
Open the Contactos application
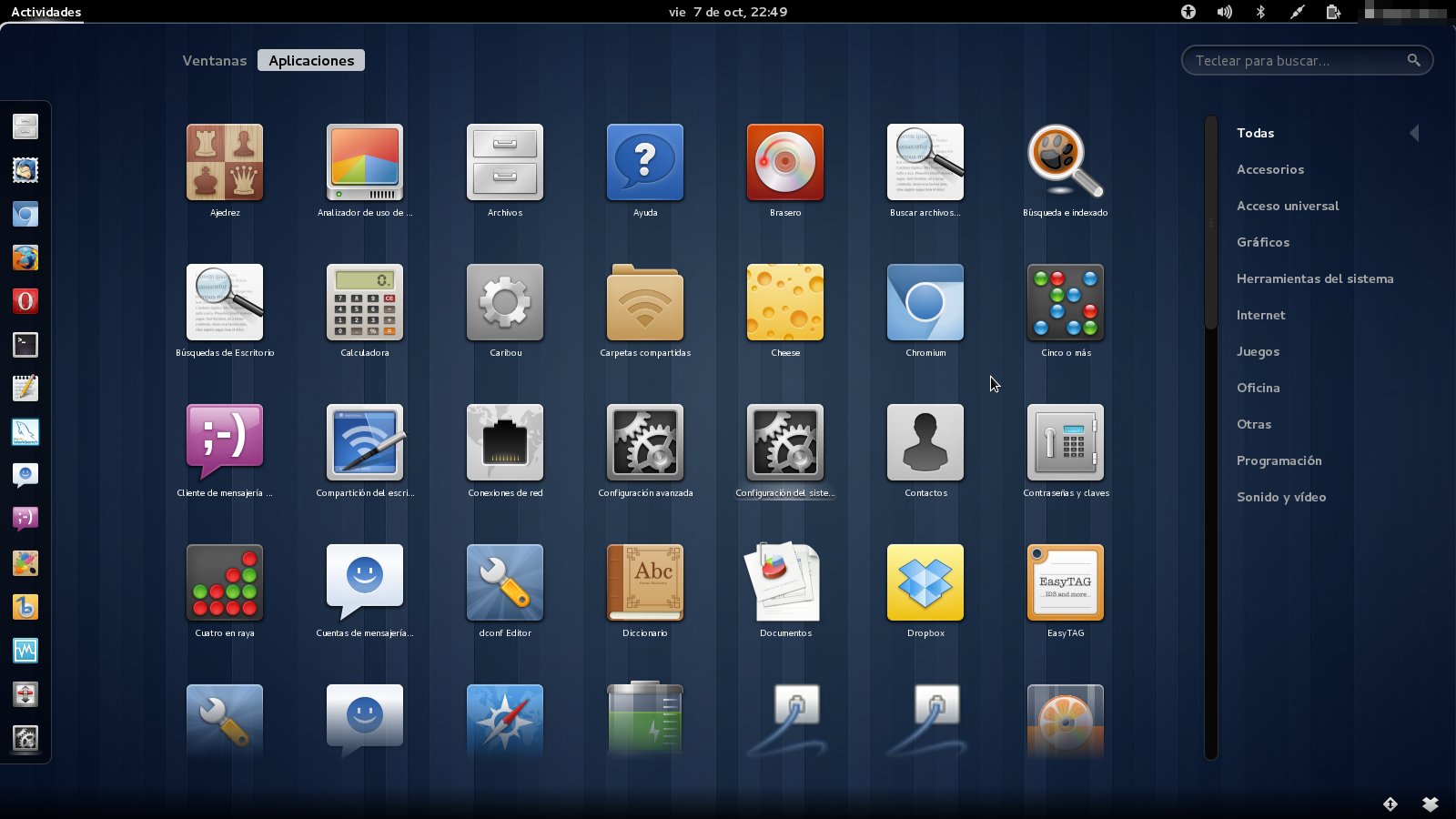coord(925,443)
